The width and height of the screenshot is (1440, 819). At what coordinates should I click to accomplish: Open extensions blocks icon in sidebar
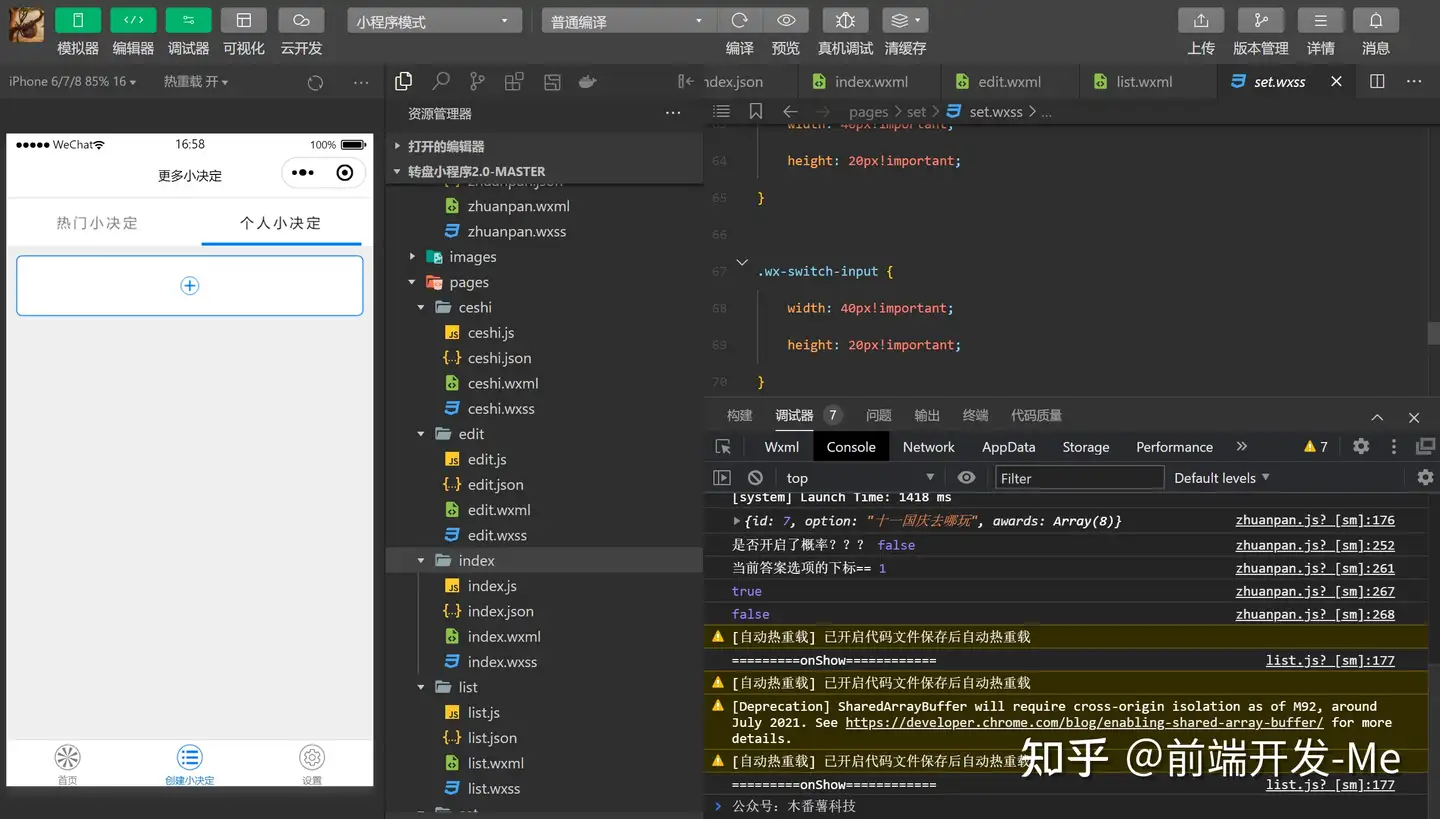click(x=514, y=82)
